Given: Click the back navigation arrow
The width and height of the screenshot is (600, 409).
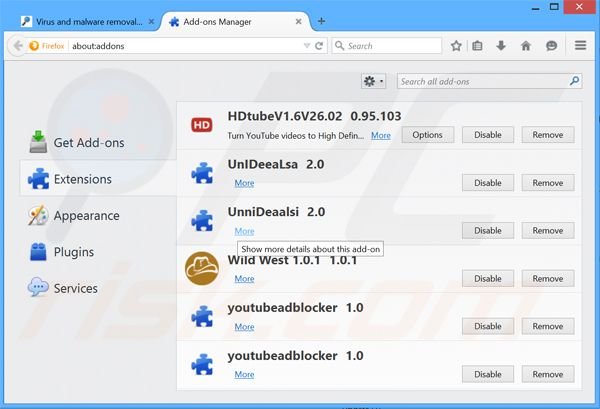Looking at the screenshot, I should click(x=17, y=46).
